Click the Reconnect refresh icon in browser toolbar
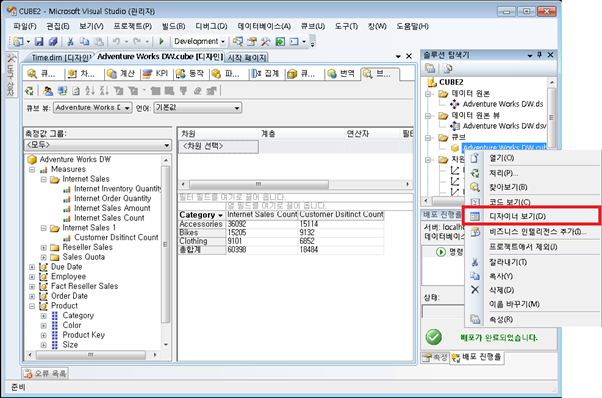The height and width of the screenshot is (398, 602). (x=29, y=91)
